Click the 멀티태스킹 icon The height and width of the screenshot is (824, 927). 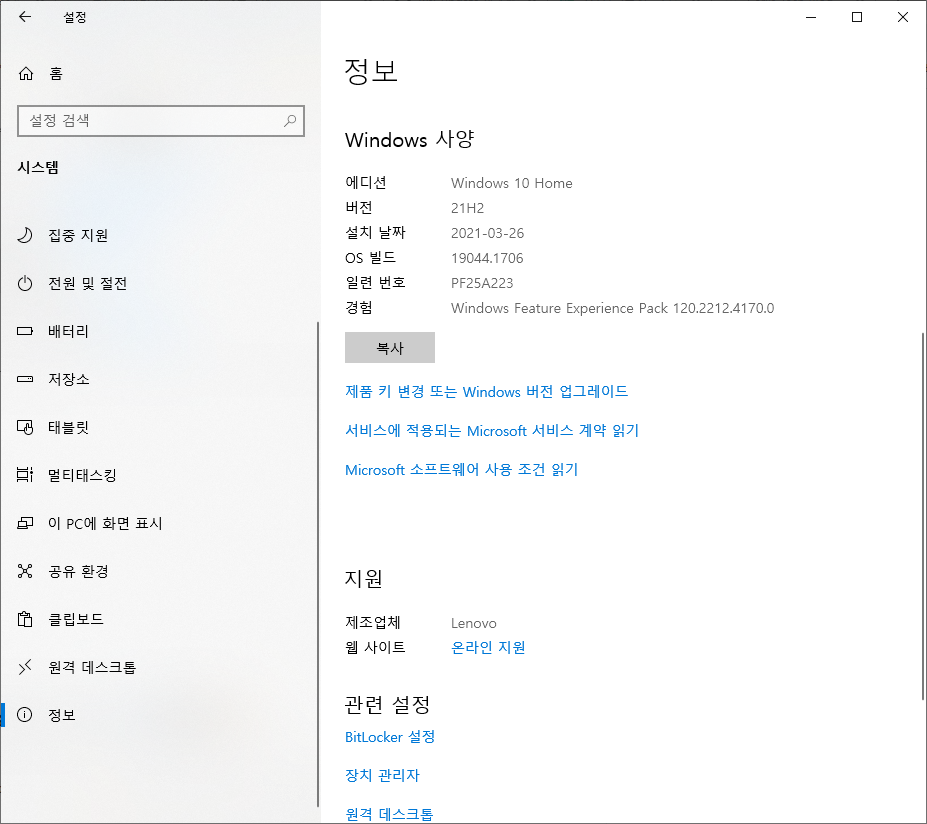click(x=25, y=475)
